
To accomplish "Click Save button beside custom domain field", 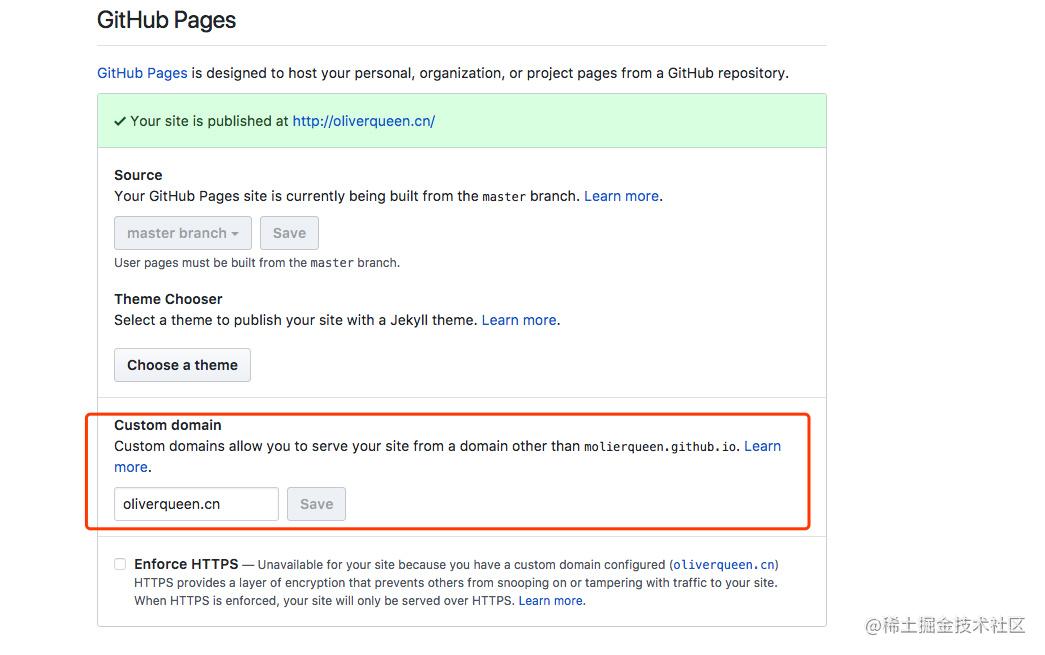I will coord(316,504).
